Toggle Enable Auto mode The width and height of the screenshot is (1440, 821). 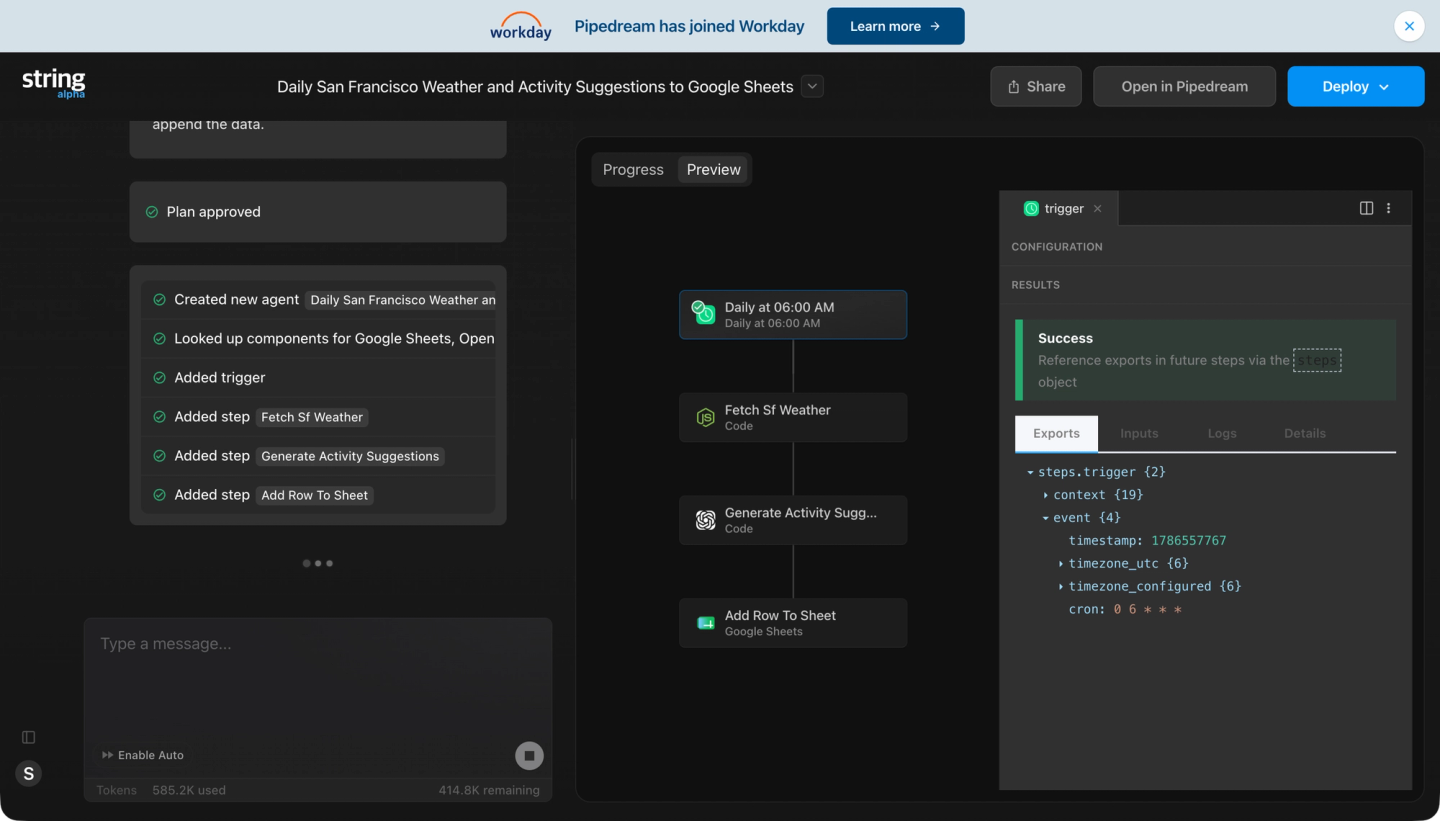tap(143, 755)
